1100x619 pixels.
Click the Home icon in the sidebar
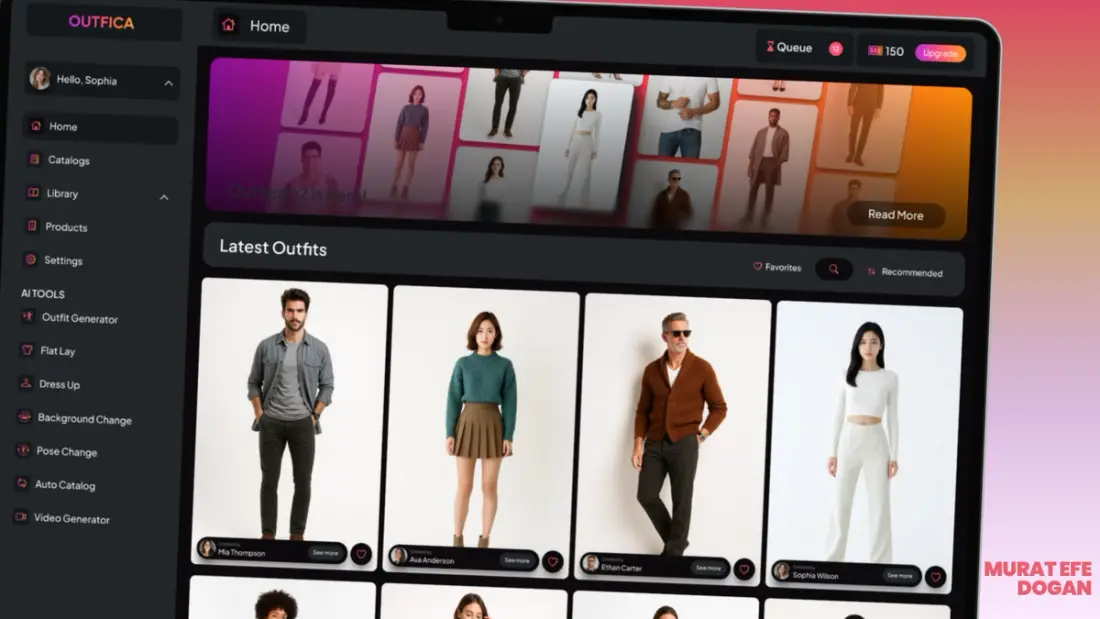pos(36,126)
